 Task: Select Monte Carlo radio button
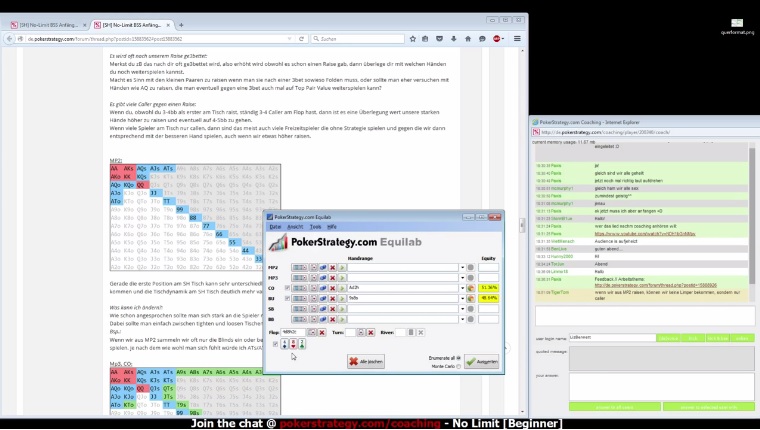pyautogui.click(x=459, y=366)
